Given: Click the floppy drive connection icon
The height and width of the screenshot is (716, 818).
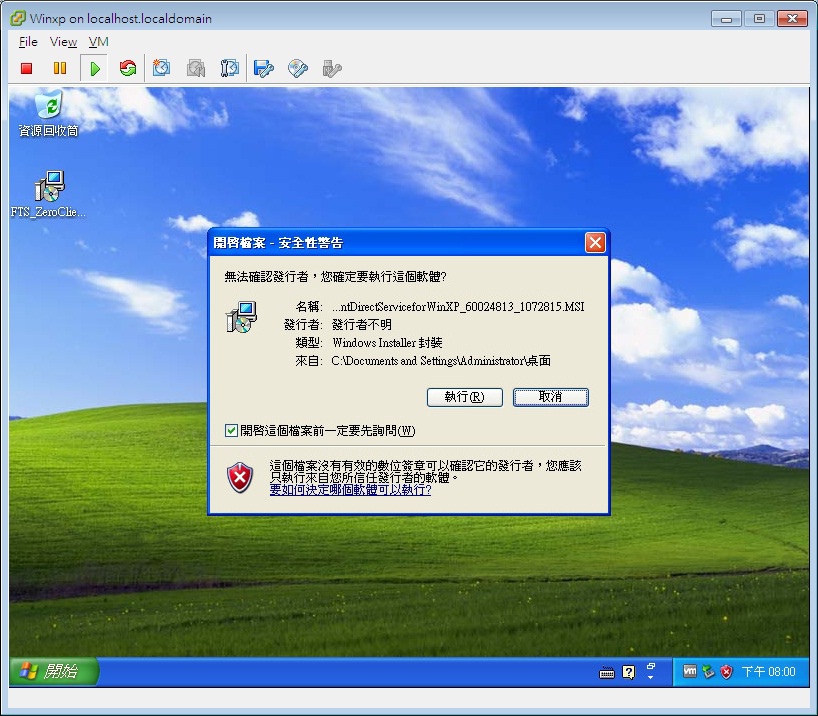Looking at the screenshot, I should 263,68.
